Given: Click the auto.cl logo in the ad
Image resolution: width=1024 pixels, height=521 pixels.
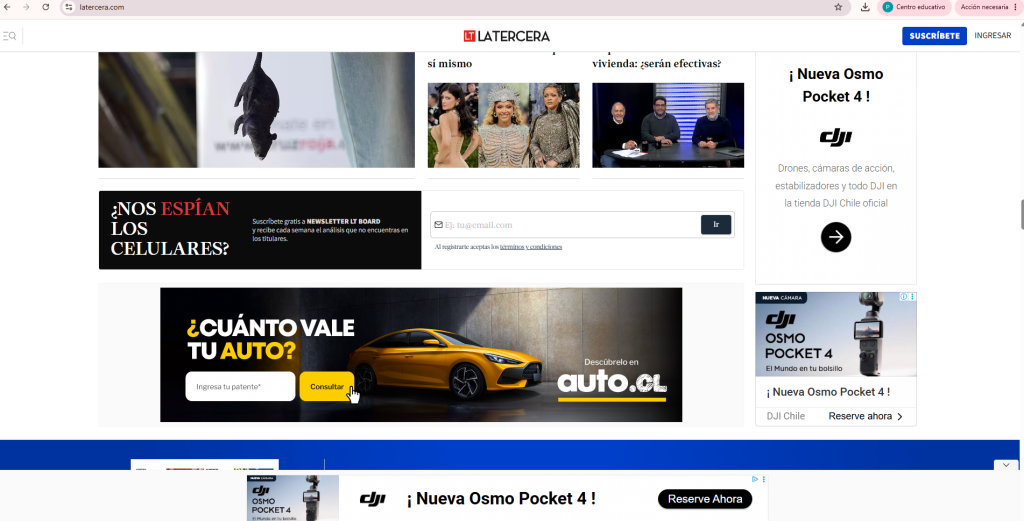Looking at the screenshot, I should [612, 384].
